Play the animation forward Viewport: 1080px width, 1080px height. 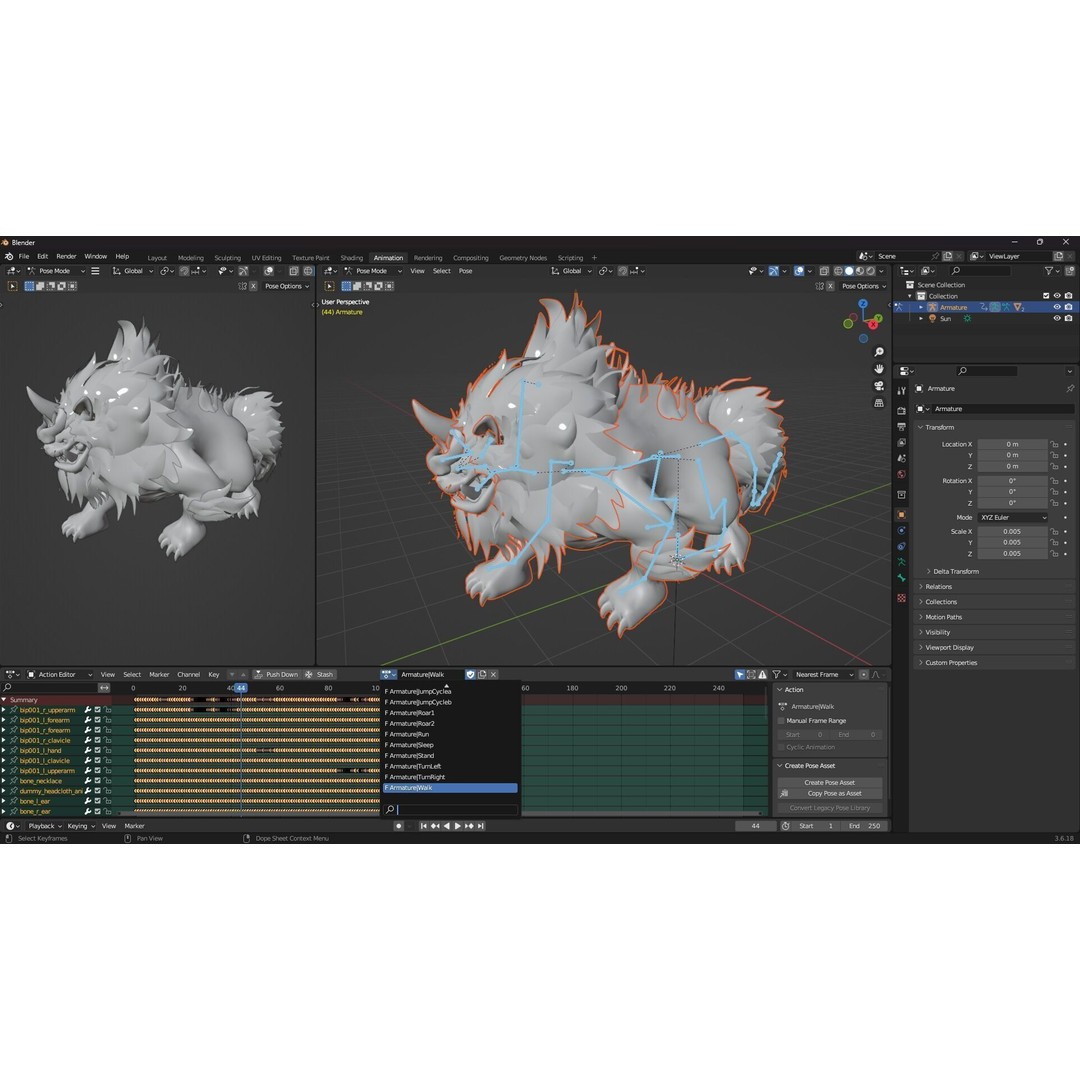(457, 826)
